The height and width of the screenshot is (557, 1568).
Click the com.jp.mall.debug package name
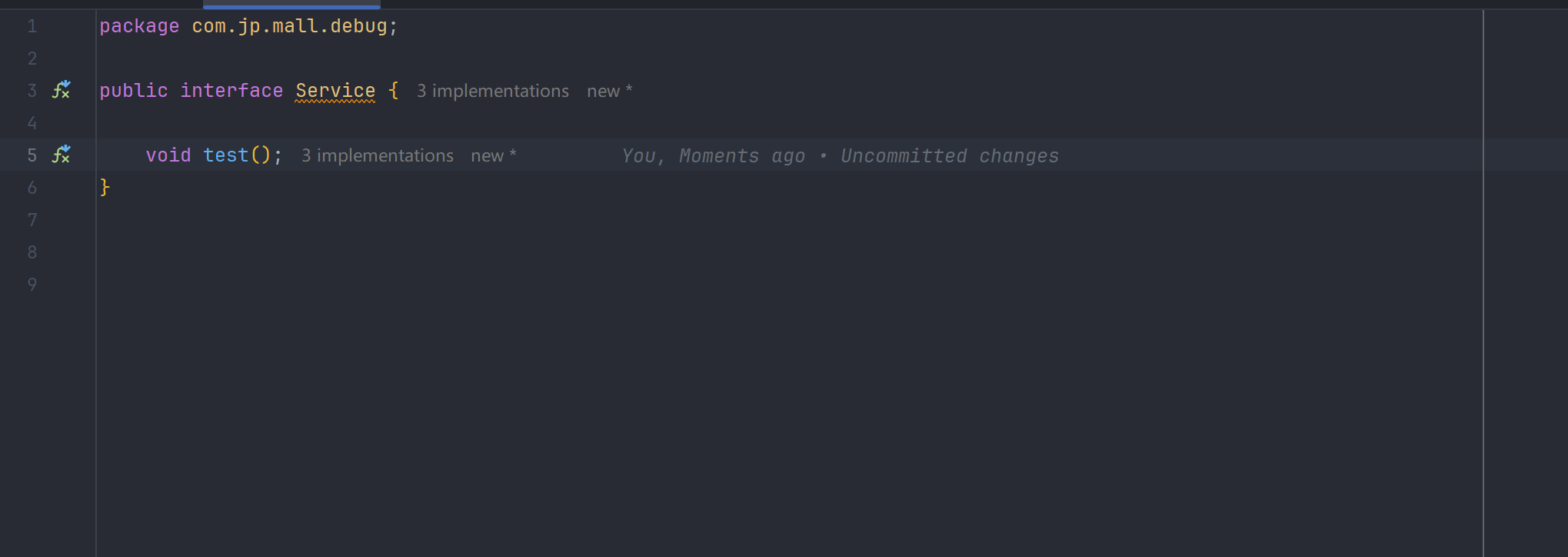tap(289, 26)
